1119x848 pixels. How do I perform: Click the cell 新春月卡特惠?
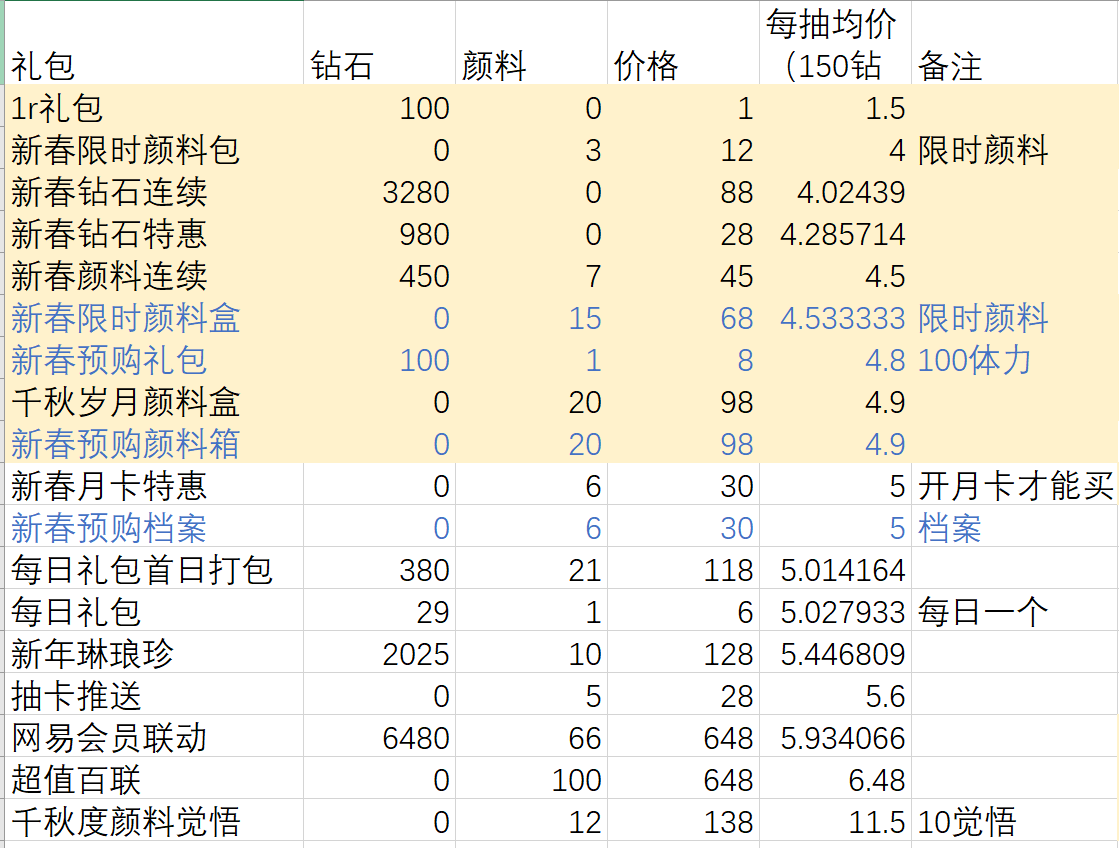point(153,485)
